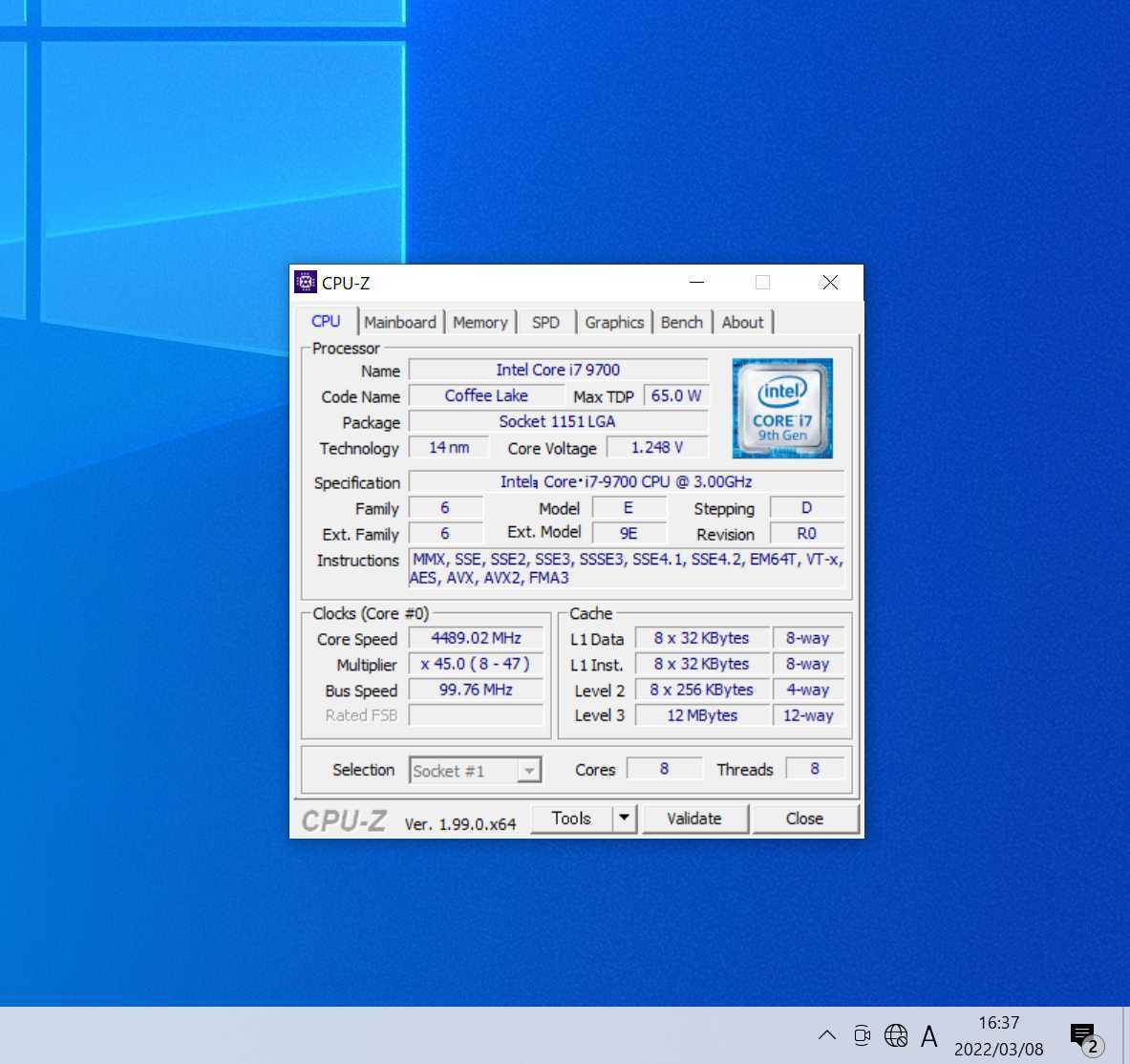Screen dimensions: 1130x1064
Task: Close CPU-Z with the title bar X
Action: 830,283
